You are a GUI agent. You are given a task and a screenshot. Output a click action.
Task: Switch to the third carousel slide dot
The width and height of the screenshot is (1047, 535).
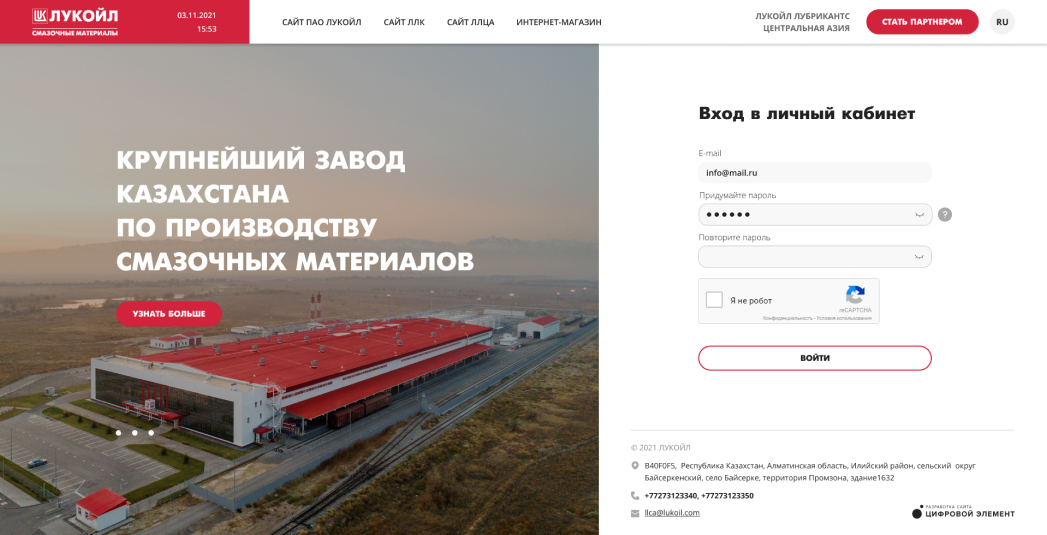pyautogui.click(x=151, y=433)
